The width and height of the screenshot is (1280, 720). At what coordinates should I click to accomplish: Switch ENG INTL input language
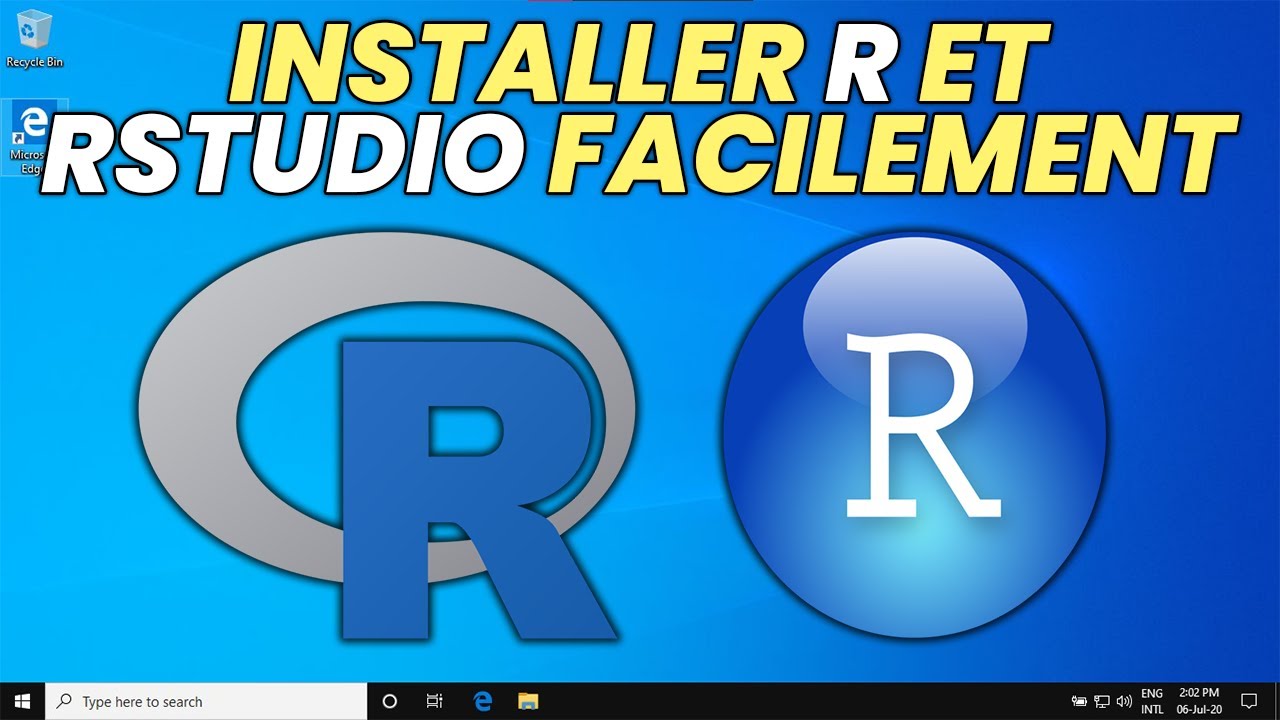pos(1152,701)
